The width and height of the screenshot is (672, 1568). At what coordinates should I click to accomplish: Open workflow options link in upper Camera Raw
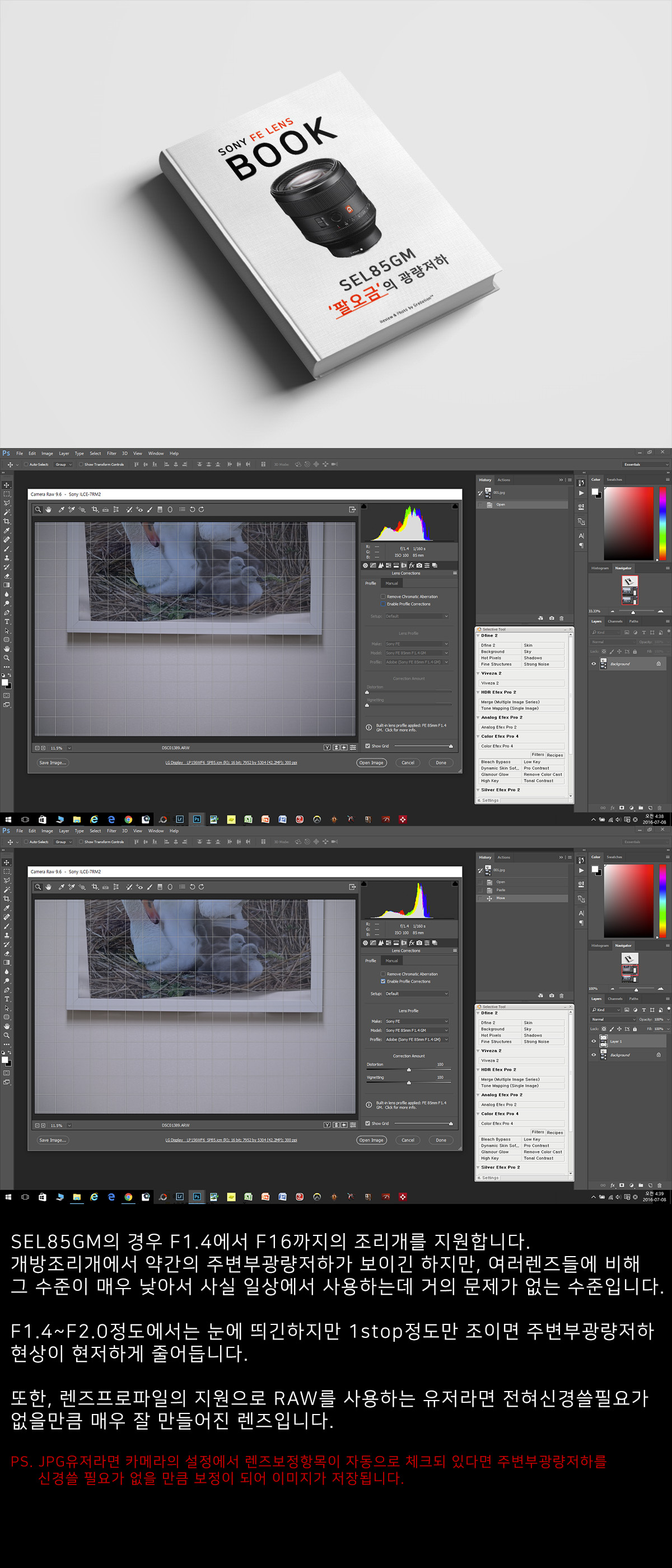231,763
